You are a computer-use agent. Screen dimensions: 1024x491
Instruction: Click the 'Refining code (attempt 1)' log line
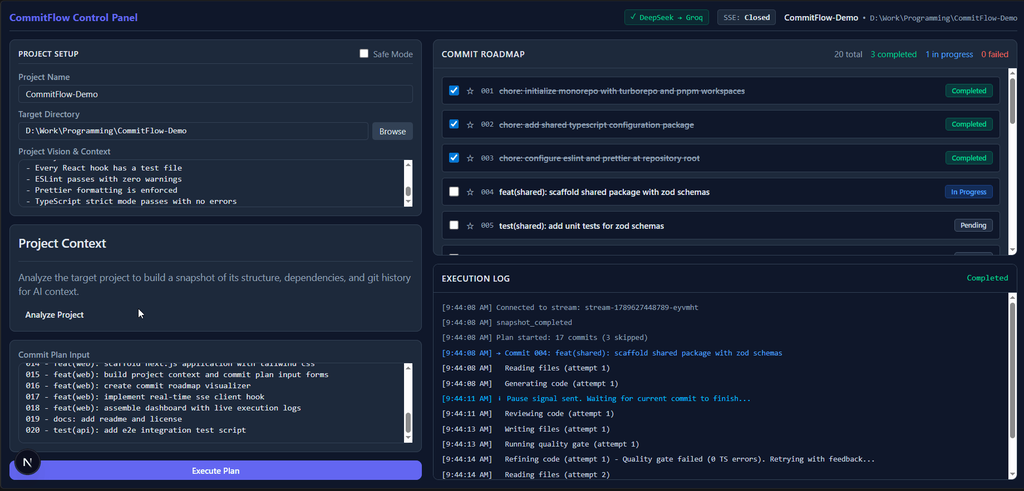(658, 459)
